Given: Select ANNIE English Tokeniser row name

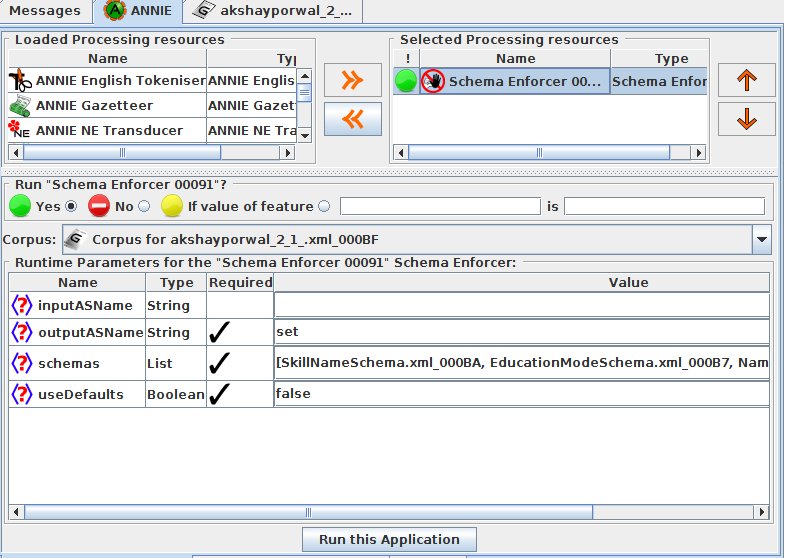Looking at the screenshot, I should click(121, 81).
